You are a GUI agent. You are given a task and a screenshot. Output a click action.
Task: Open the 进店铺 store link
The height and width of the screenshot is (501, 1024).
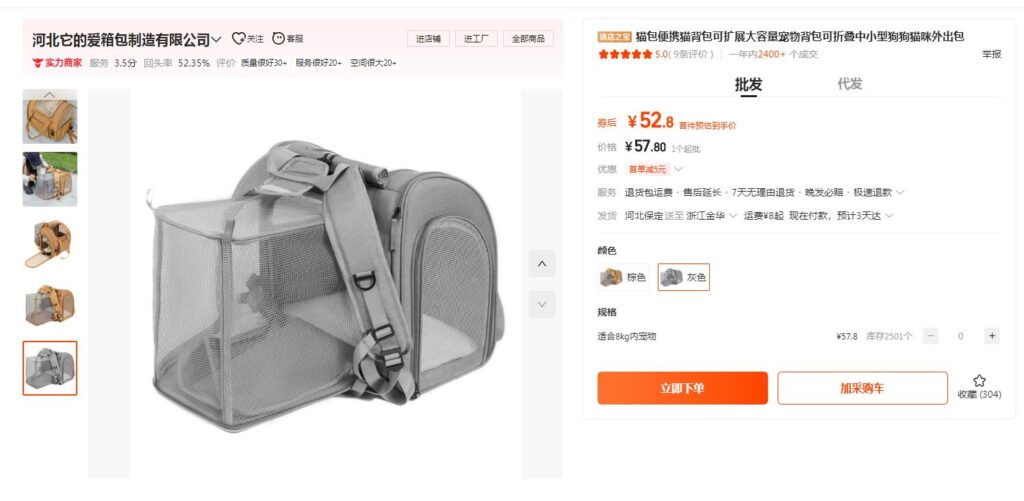pyautogui.click(x=428, y=39)
